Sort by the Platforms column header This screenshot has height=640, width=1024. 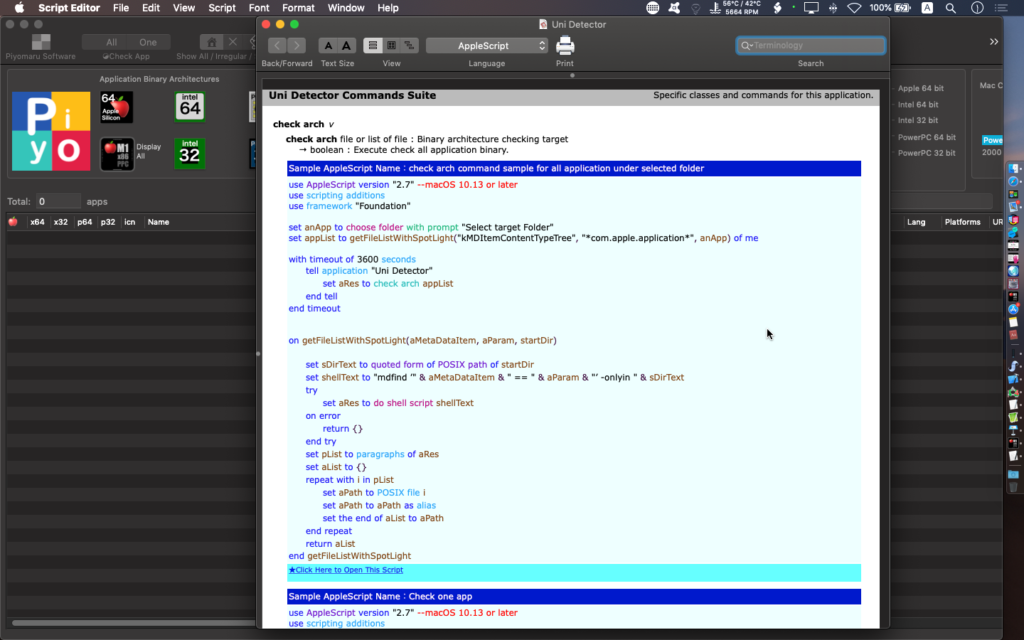[962, 222]
